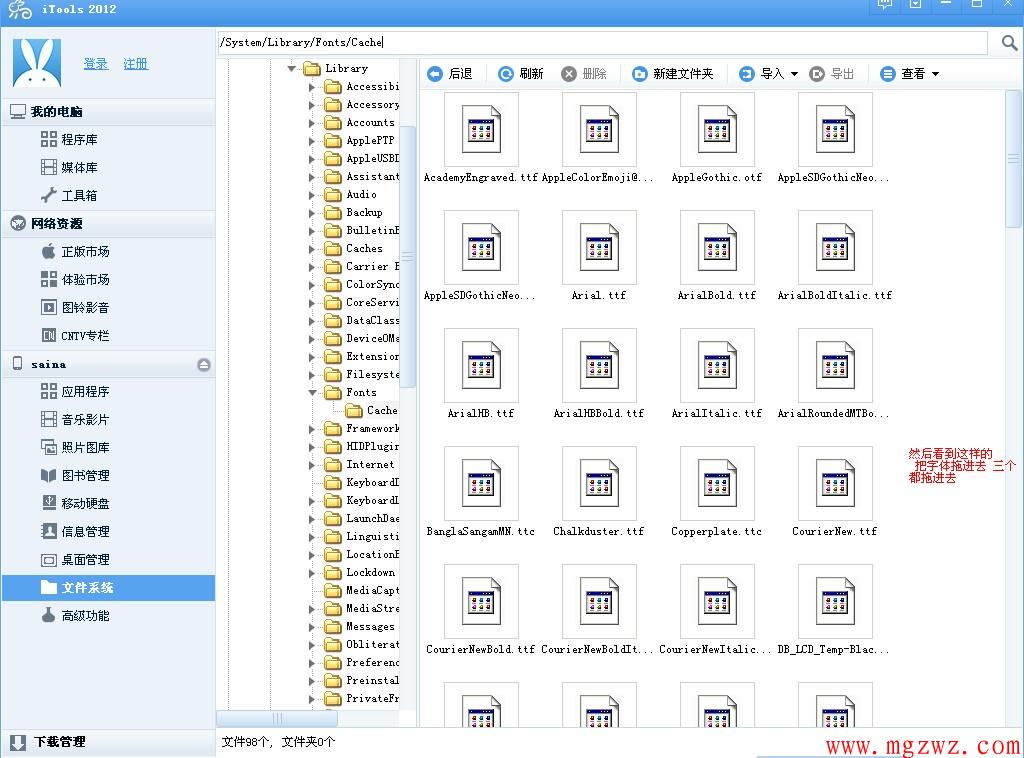Select file CourierNew.ttf

click(x=835, y=492)
